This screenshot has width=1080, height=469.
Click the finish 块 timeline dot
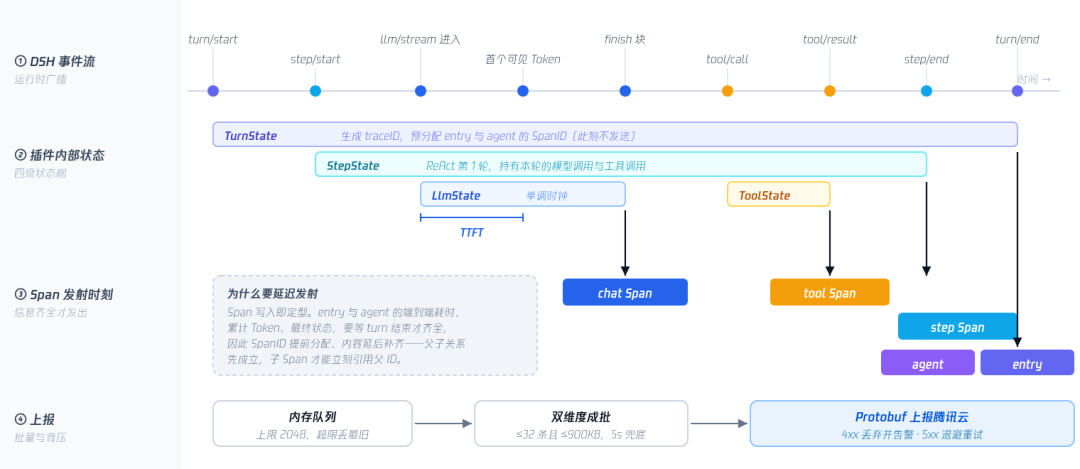point(625,91)
